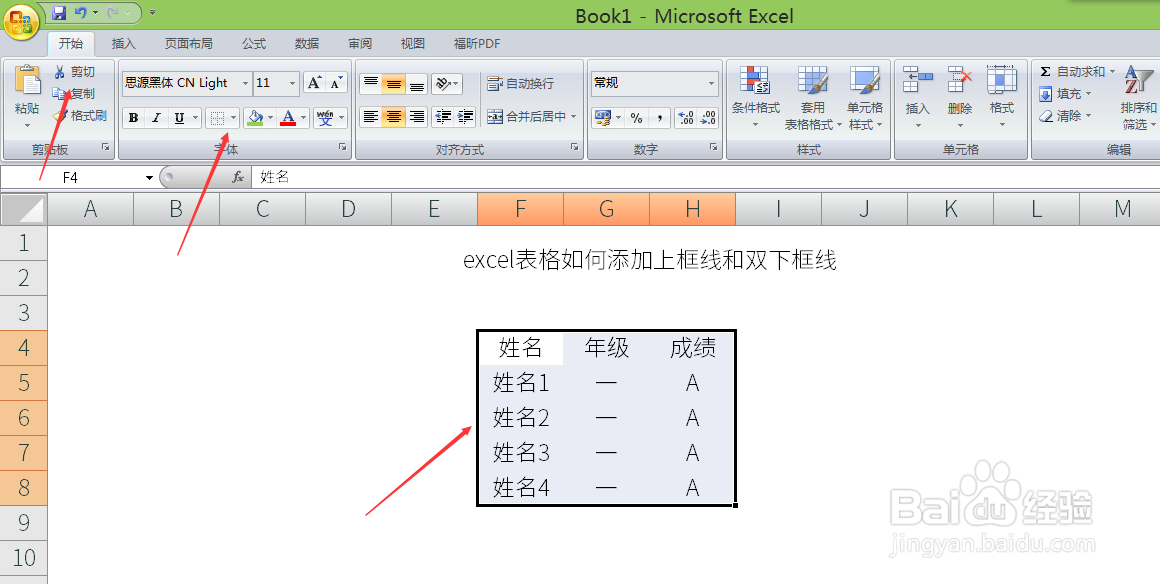Toggle italic formatting
The image size is (1160, 584).
(156, 118)
